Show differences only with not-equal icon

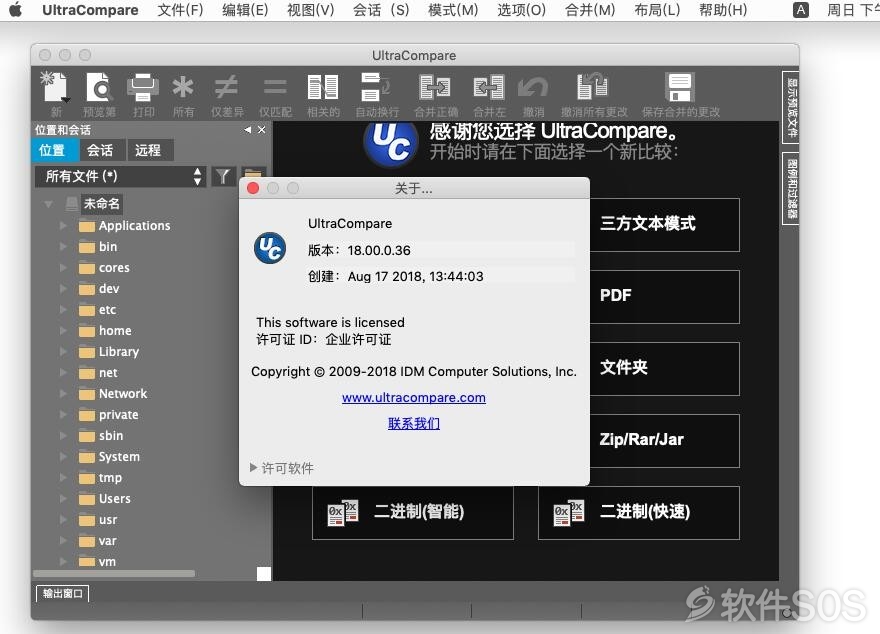pyautogui.click(x=227, y=88)
